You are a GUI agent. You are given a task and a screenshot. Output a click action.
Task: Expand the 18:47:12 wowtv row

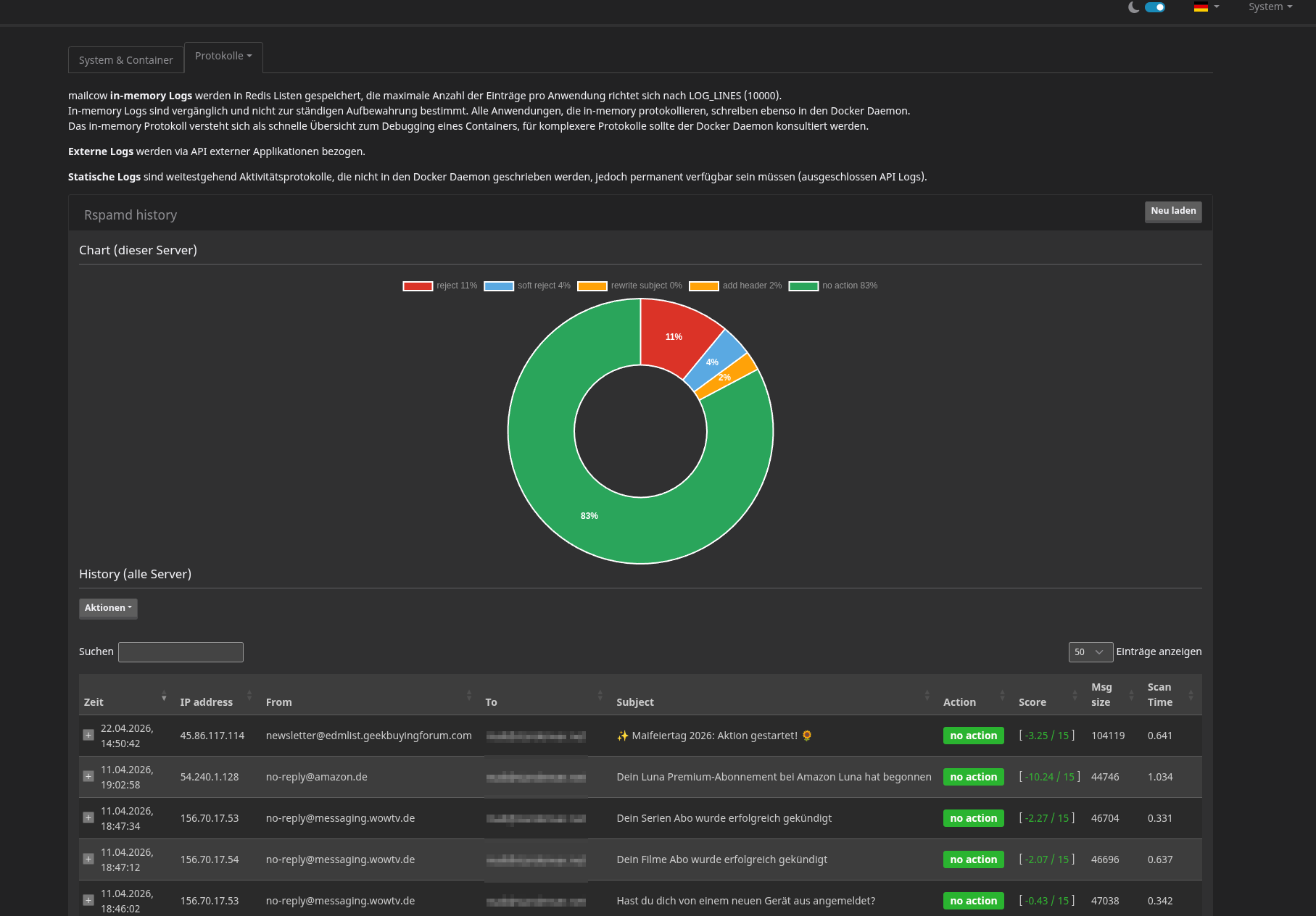point(88,859)
